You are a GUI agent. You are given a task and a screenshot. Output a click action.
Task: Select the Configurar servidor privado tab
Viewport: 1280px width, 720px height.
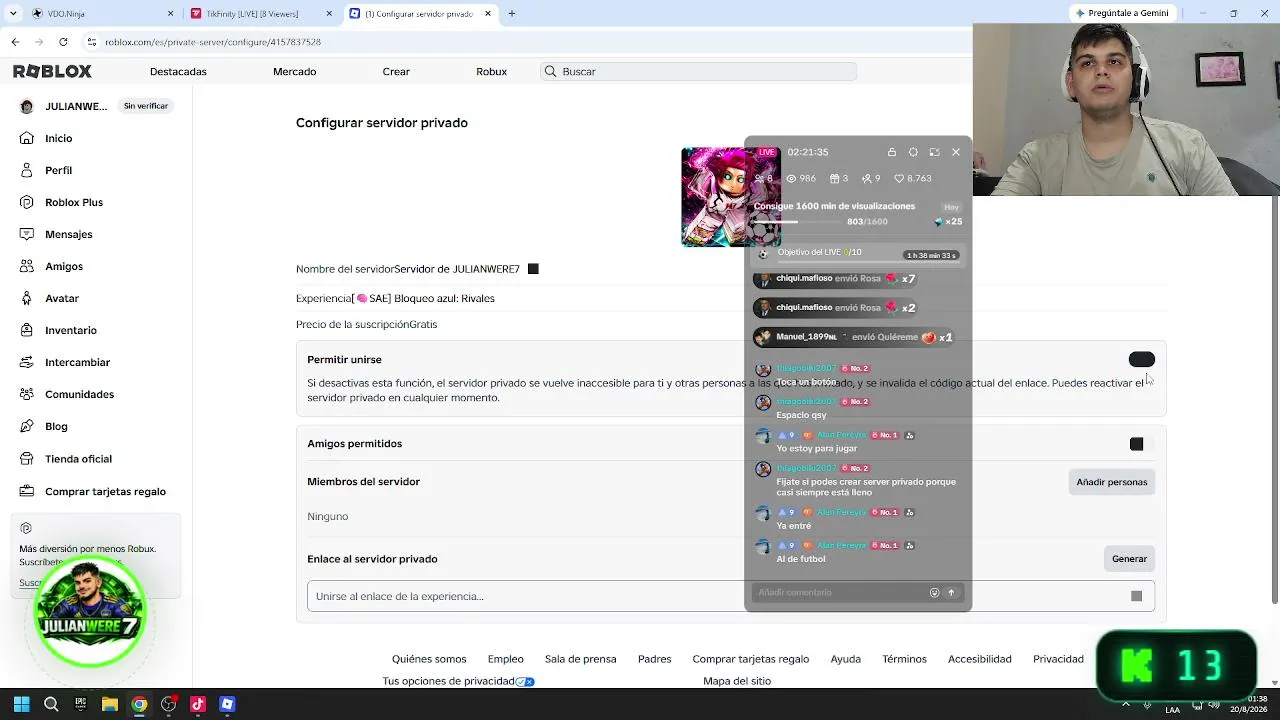[x=420, y=14]
